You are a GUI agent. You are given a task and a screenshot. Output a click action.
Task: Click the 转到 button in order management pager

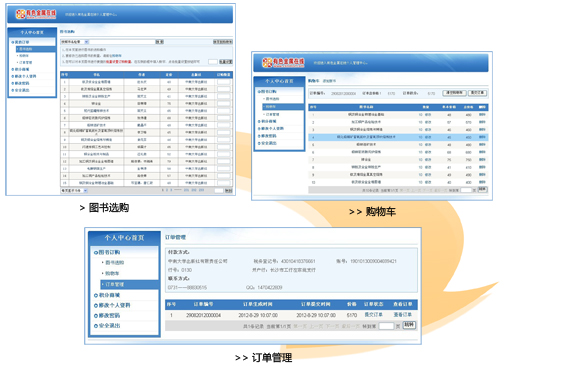[409, 325]
